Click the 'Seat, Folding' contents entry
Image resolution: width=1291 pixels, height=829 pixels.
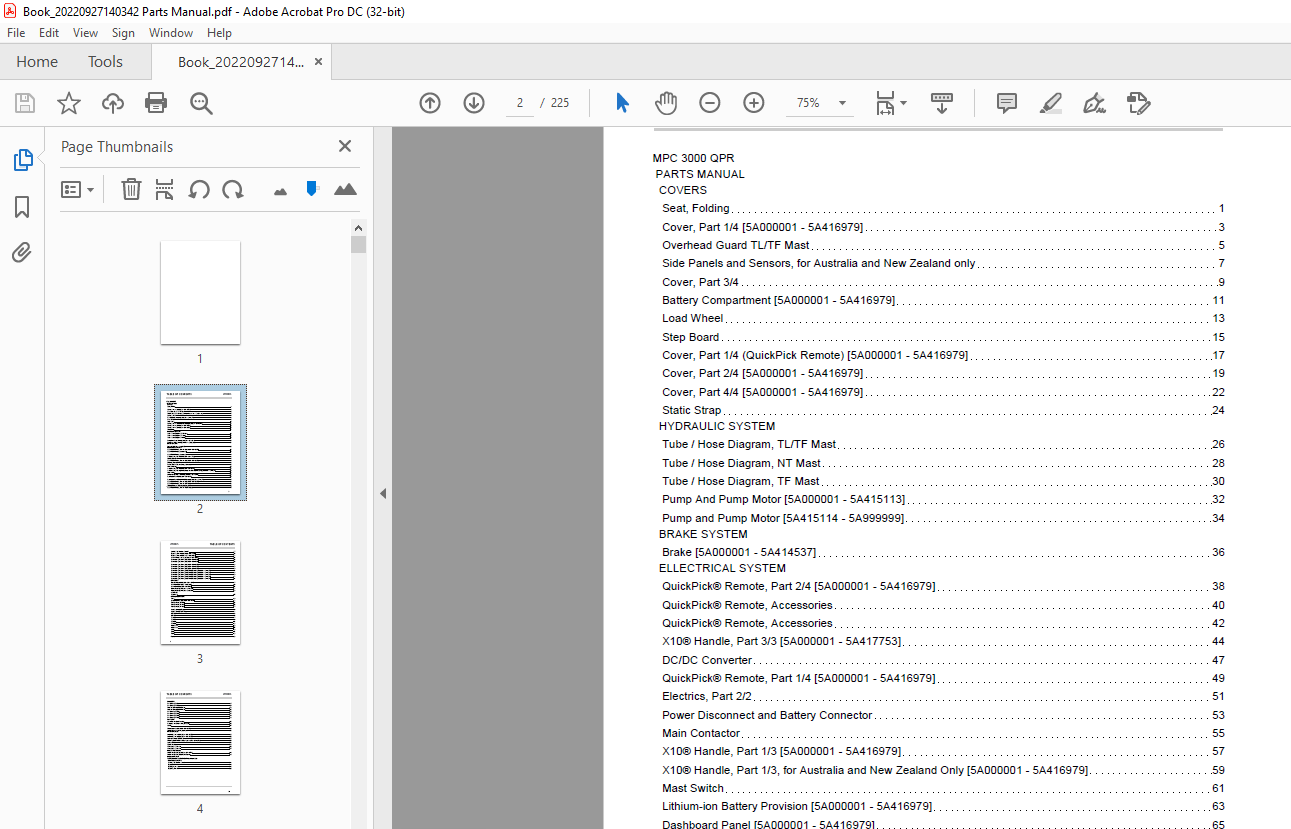696,208
